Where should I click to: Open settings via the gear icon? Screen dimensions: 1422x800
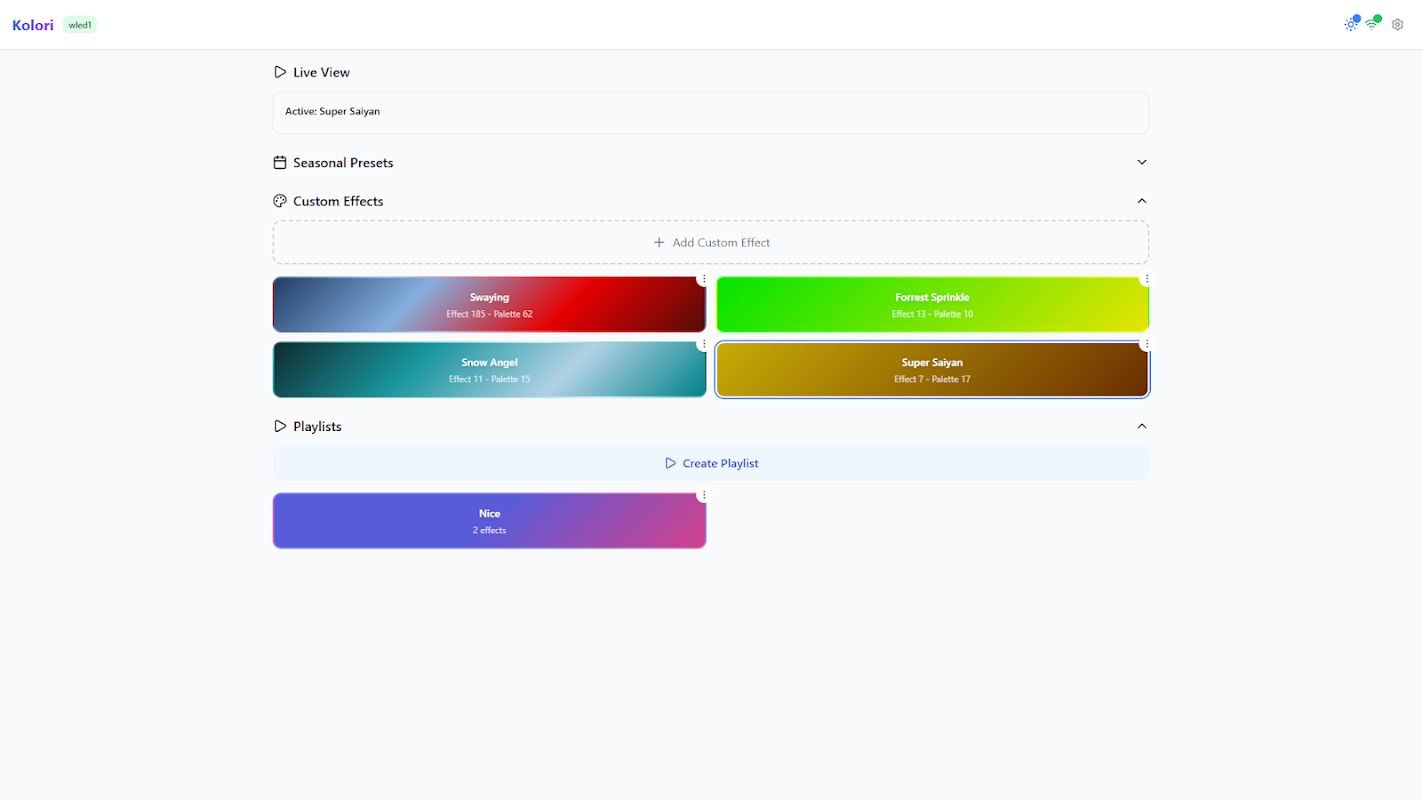tap(1398, 25)
